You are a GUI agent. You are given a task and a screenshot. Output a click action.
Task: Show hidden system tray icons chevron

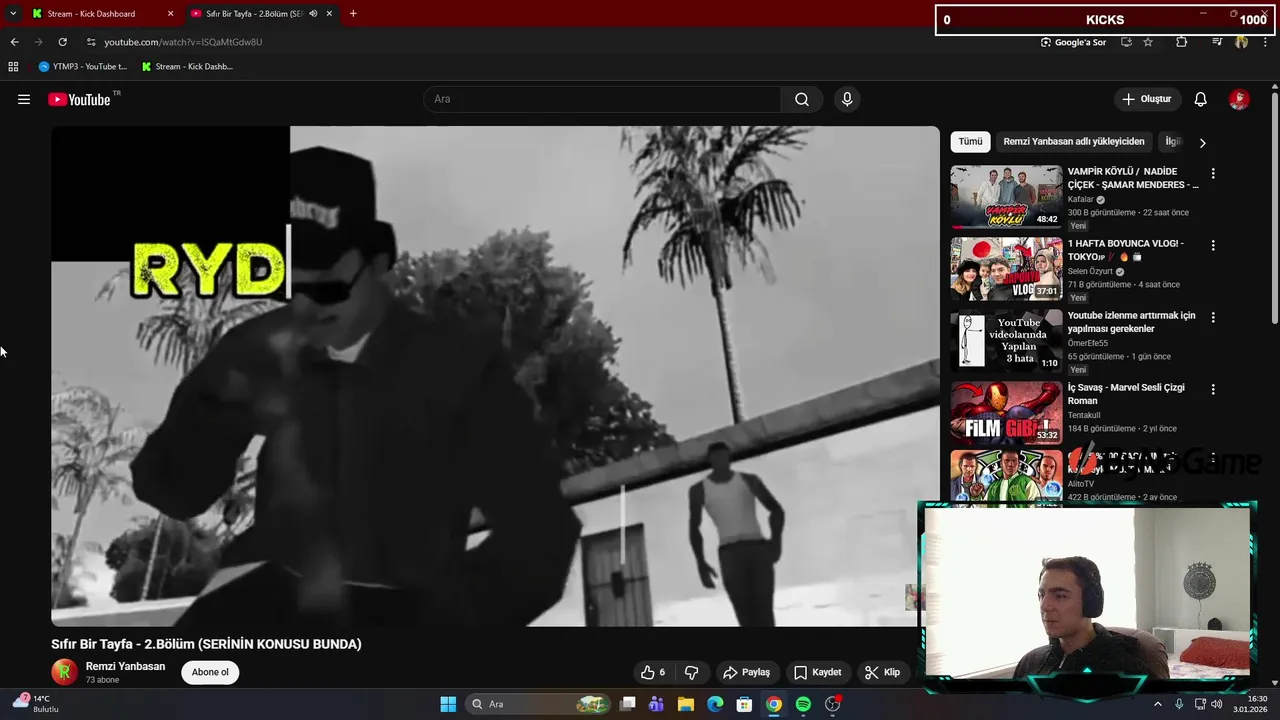coord(1158,704)
